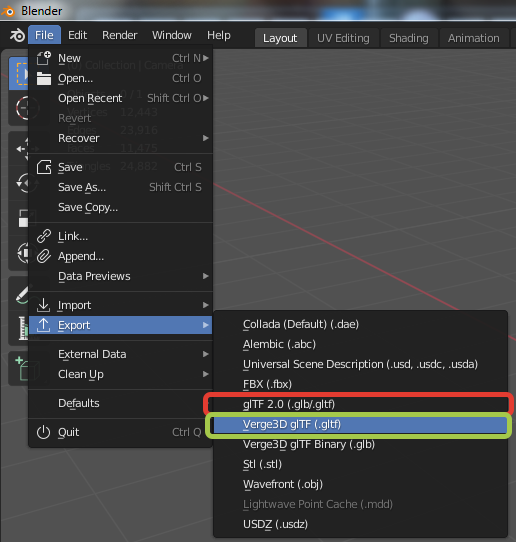Export as Stl (.stl)
The width and height of the screenshot is (516, 542).
tap(360, 464)
